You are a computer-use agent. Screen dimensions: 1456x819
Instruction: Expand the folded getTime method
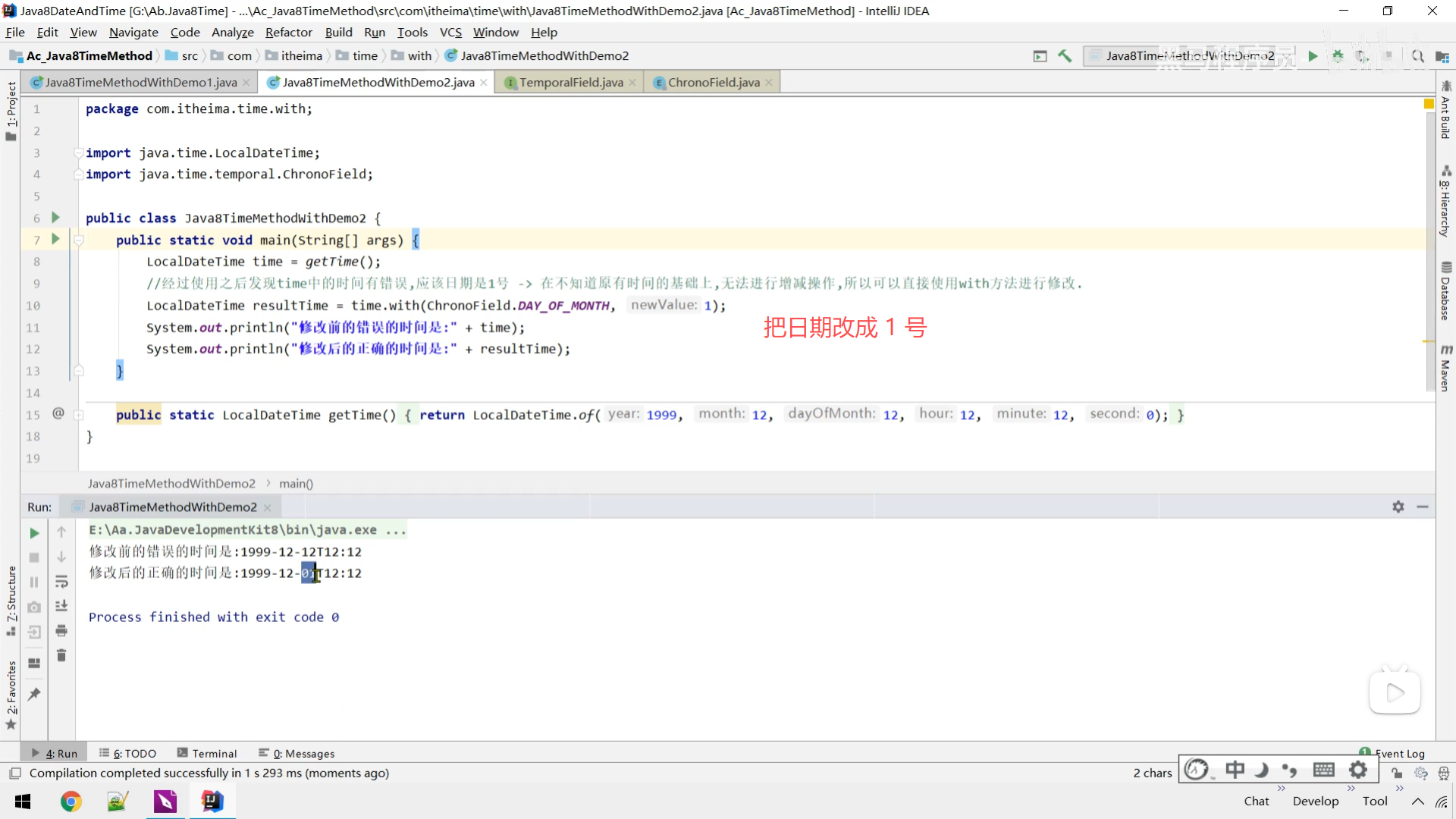point(78,415)
